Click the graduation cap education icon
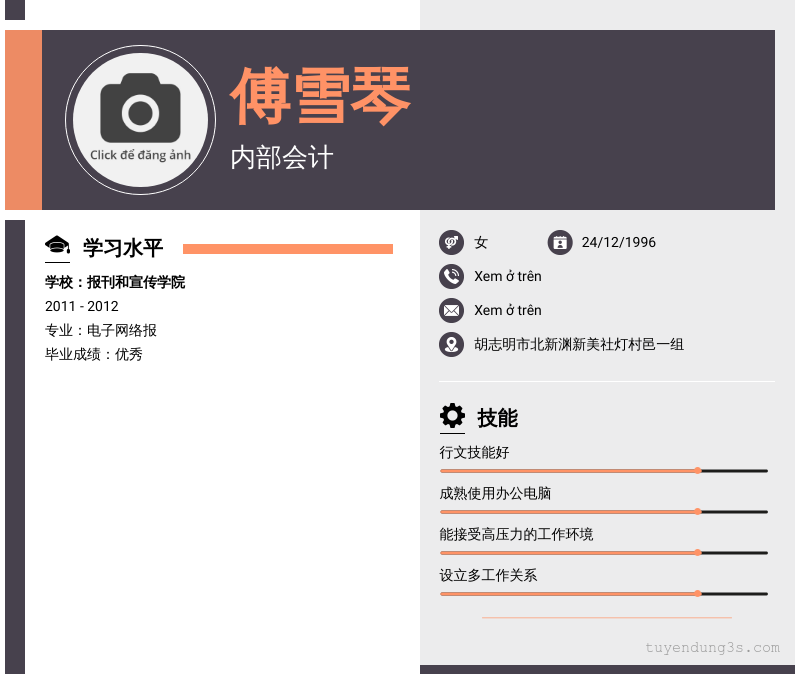800x674 pixels. click(x=58, y=246)
